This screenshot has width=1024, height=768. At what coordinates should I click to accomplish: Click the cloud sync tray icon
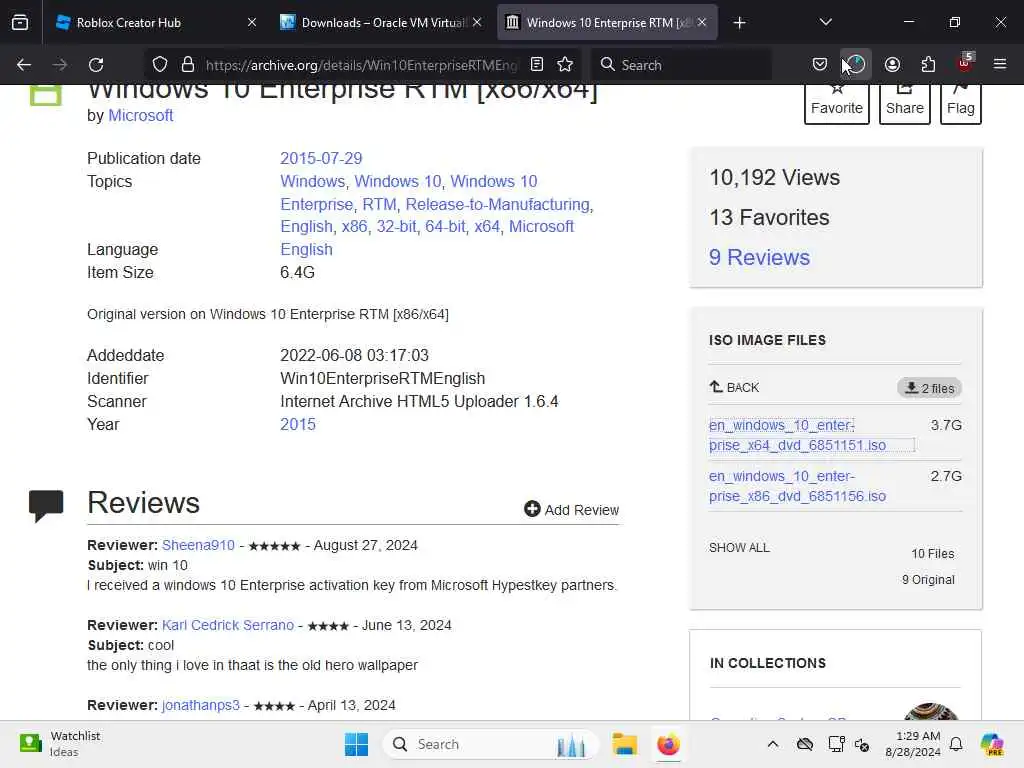click(805, 744)
